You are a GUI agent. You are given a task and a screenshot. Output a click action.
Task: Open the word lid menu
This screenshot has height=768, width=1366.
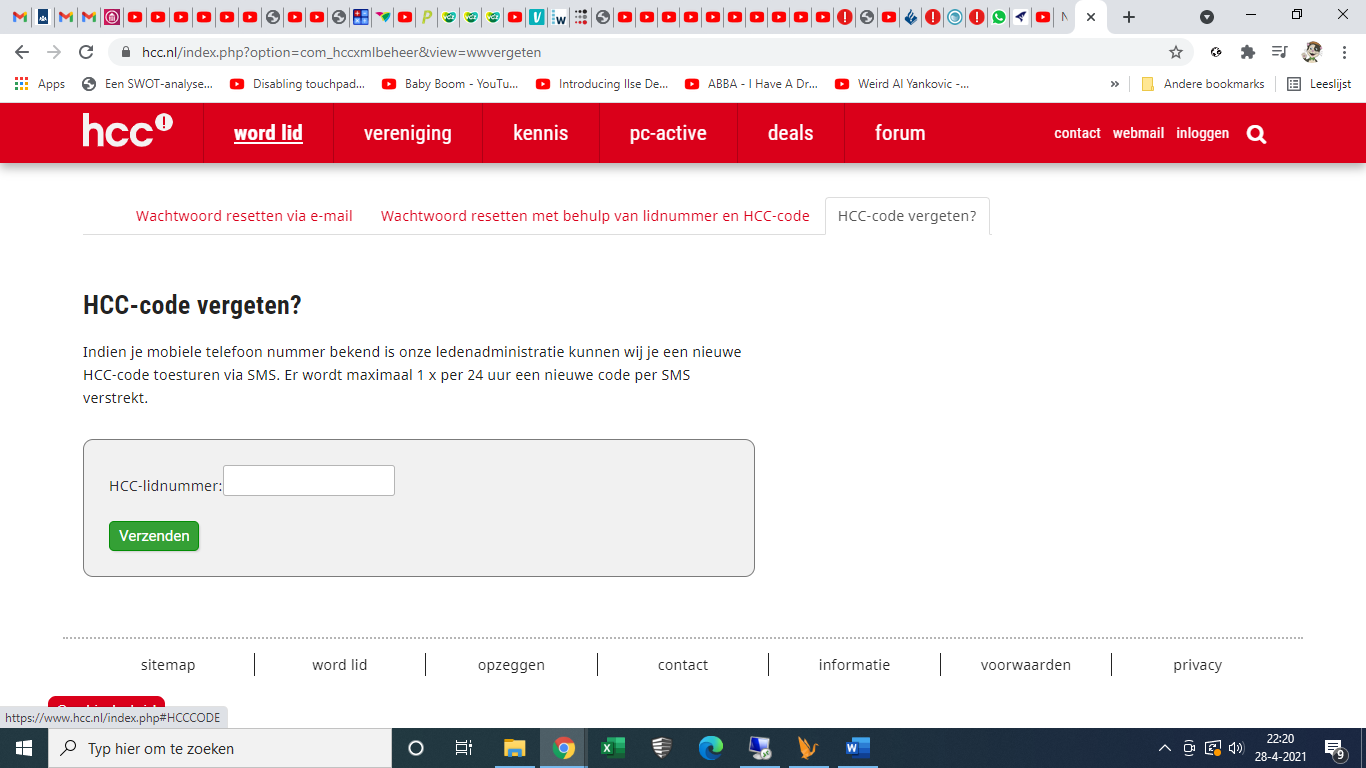268,133
